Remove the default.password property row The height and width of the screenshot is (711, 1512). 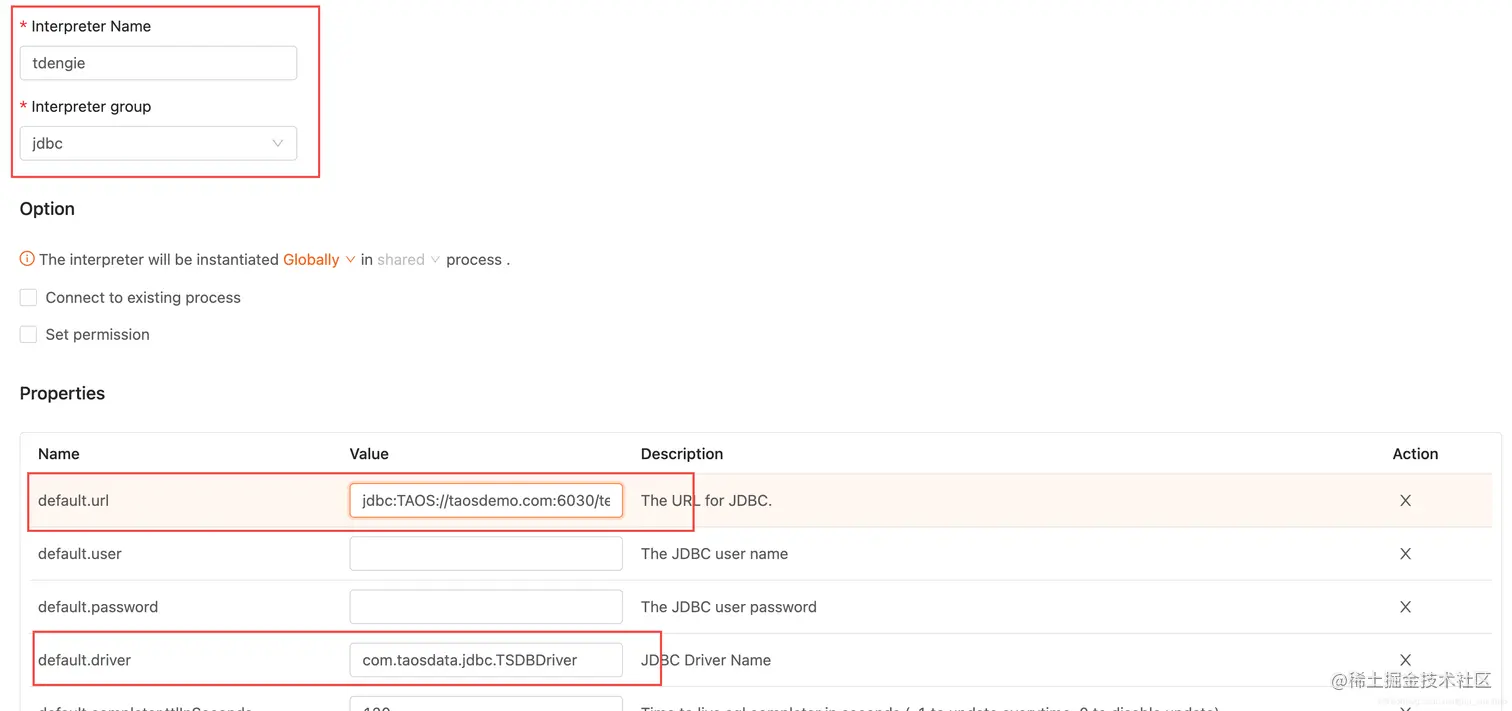(1405, 607)
